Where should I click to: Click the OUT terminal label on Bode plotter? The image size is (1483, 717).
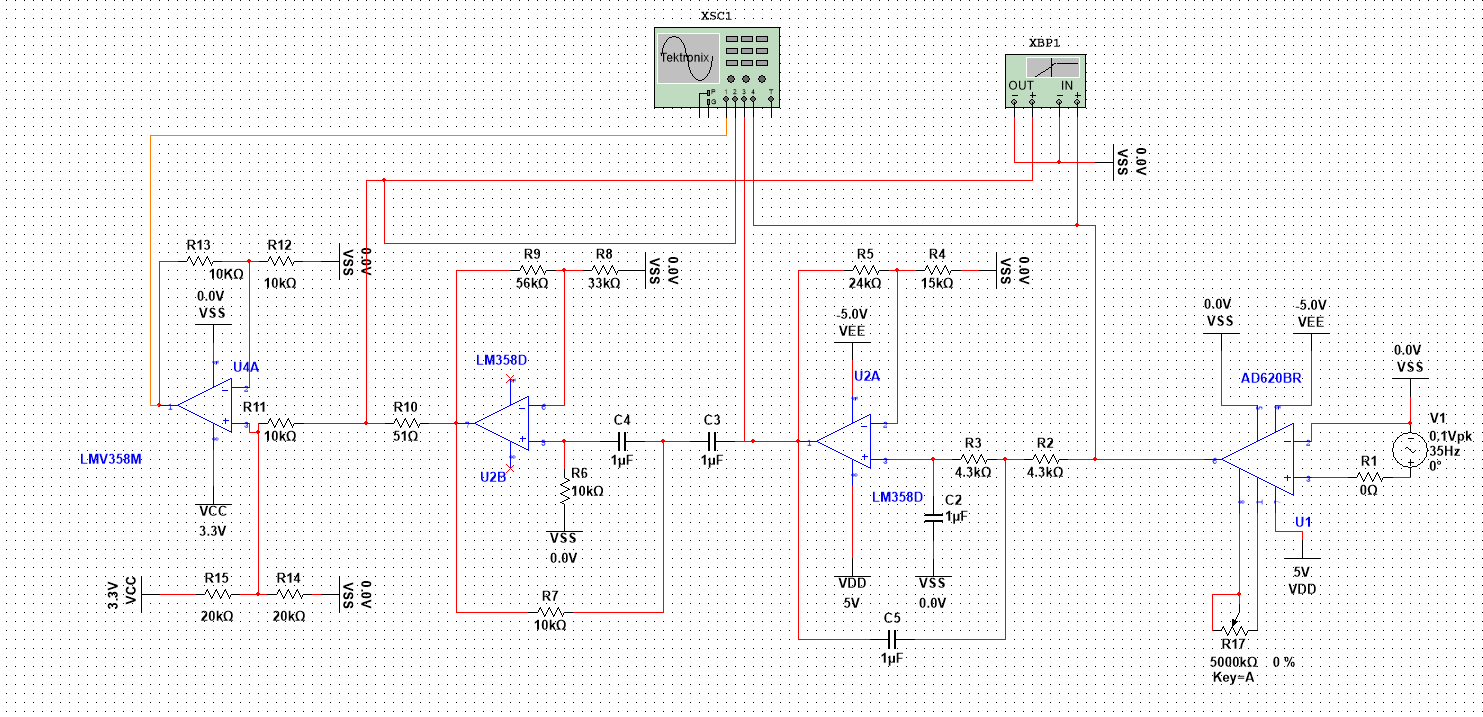point(1021,86)
